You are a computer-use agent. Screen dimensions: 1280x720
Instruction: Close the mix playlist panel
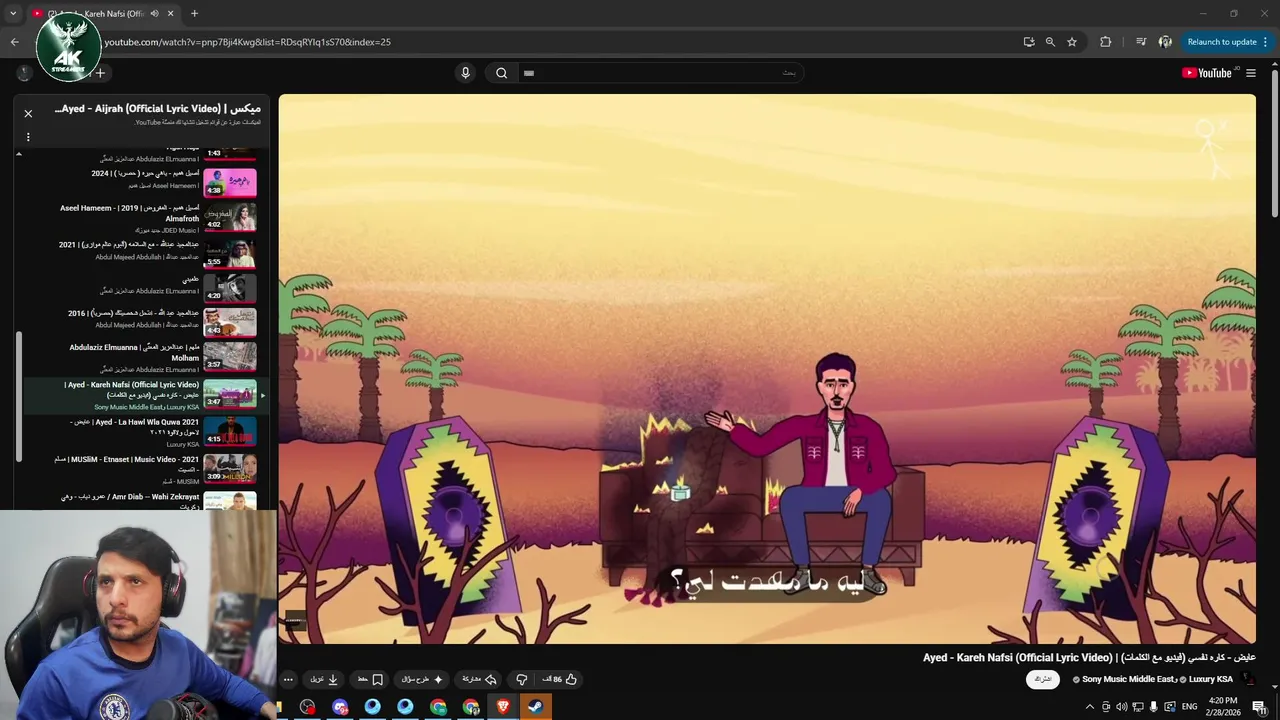point(28,113)
